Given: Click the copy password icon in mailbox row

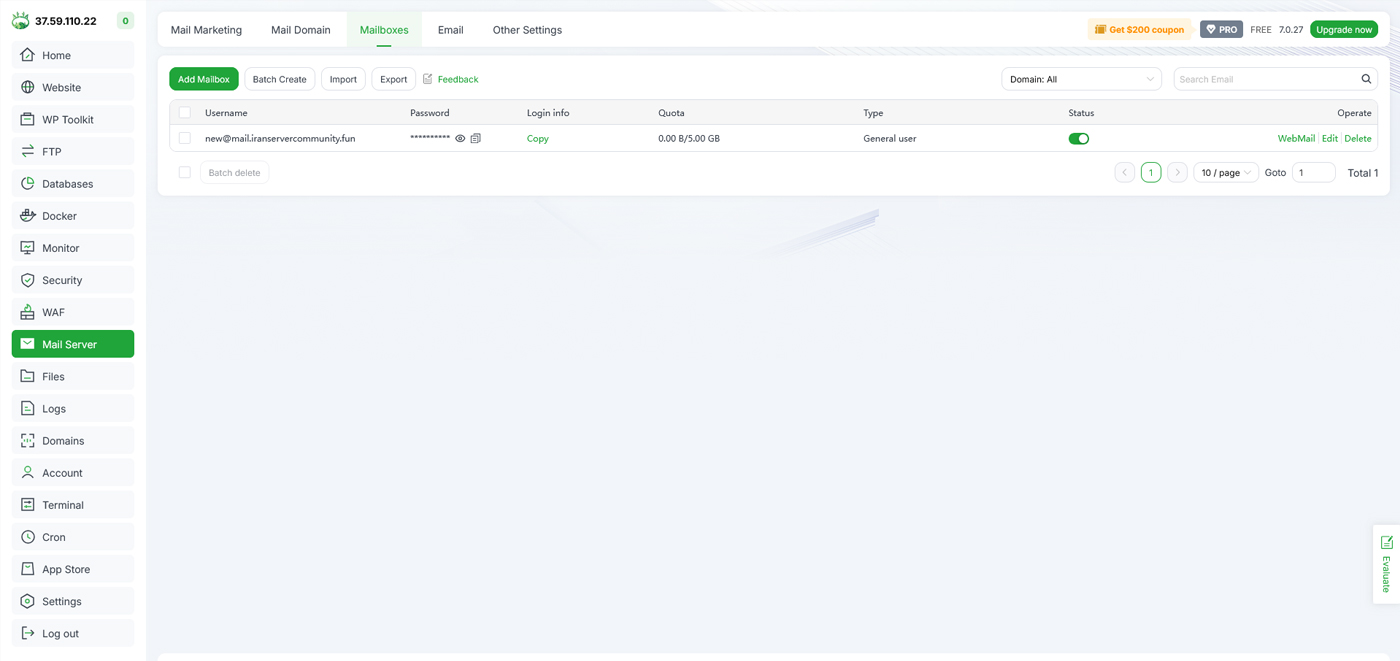Looking at the screenshot, I should (476, 139).
